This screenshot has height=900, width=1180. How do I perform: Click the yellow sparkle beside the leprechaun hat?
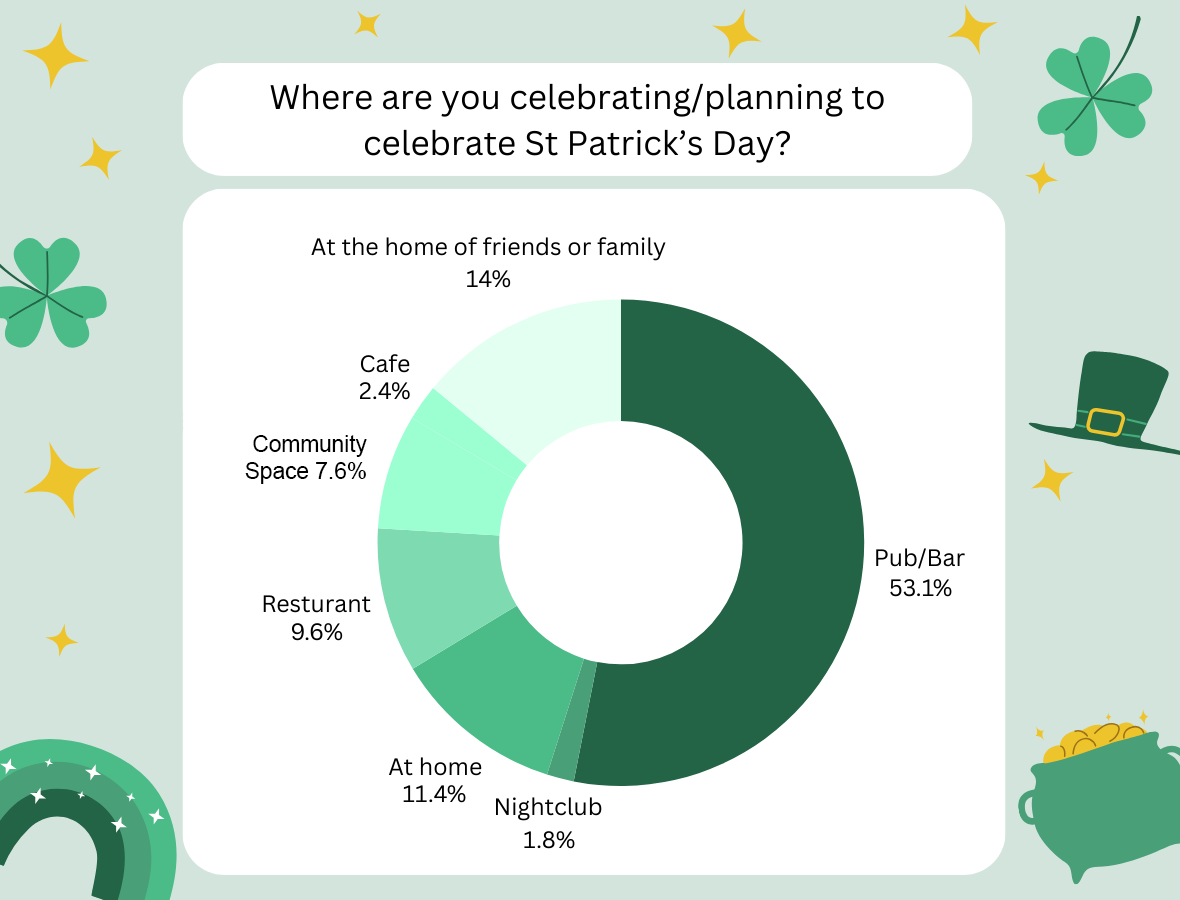click(x=1052, y=479)
